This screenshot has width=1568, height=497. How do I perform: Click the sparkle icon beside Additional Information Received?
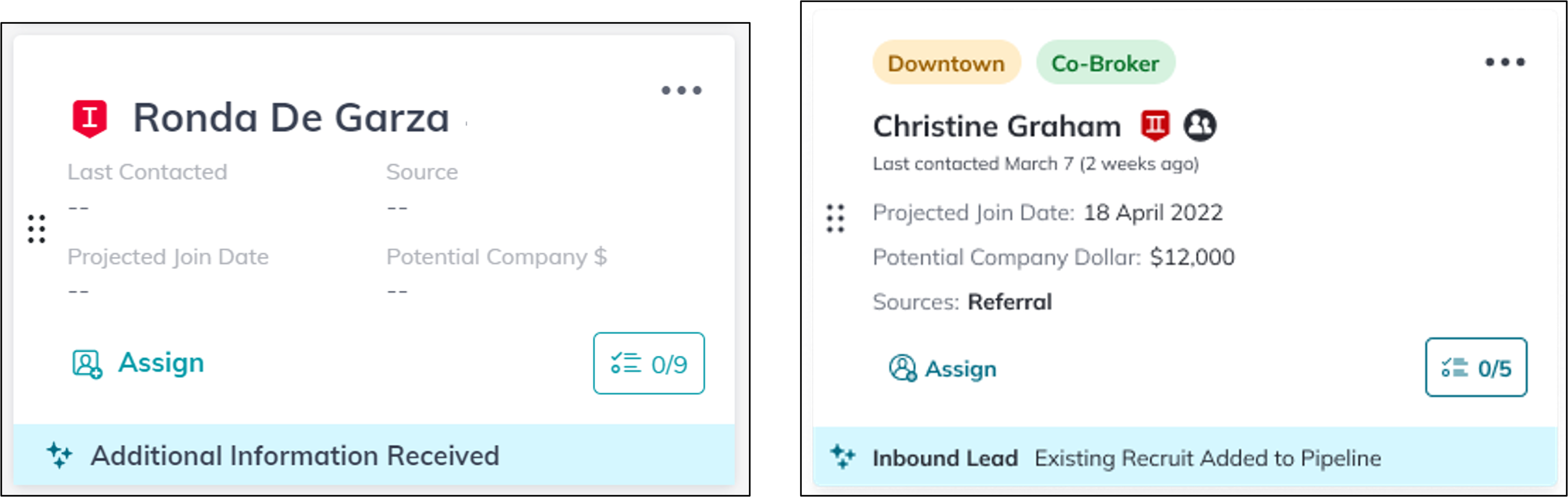(60, 456)
